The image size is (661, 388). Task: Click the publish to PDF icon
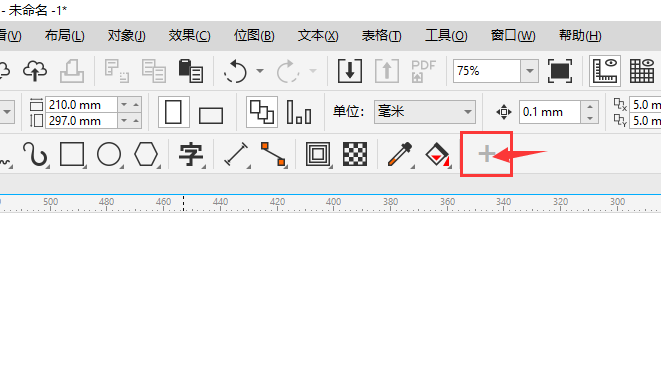click(x=423, y=71)
